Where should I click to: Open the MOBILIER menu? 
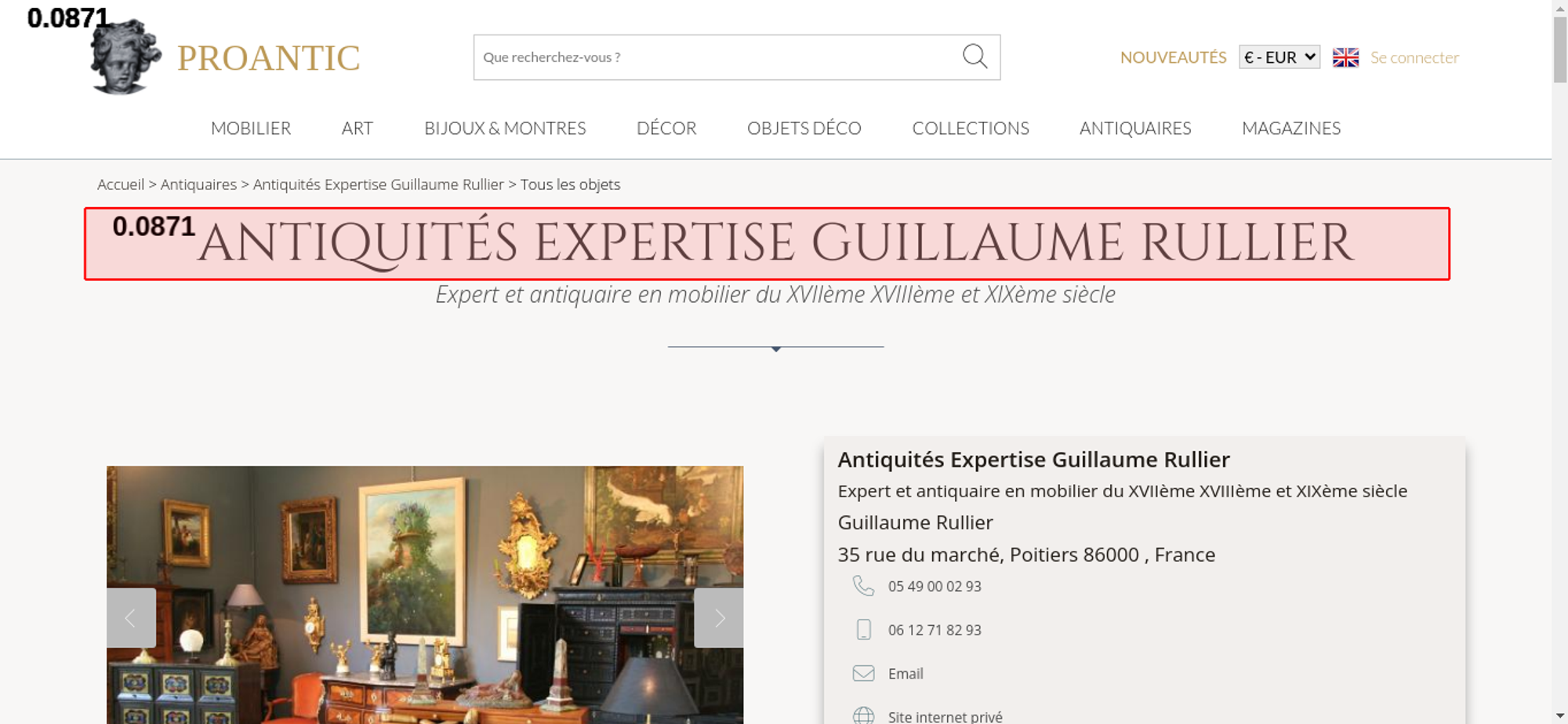(x=251, y=128)
